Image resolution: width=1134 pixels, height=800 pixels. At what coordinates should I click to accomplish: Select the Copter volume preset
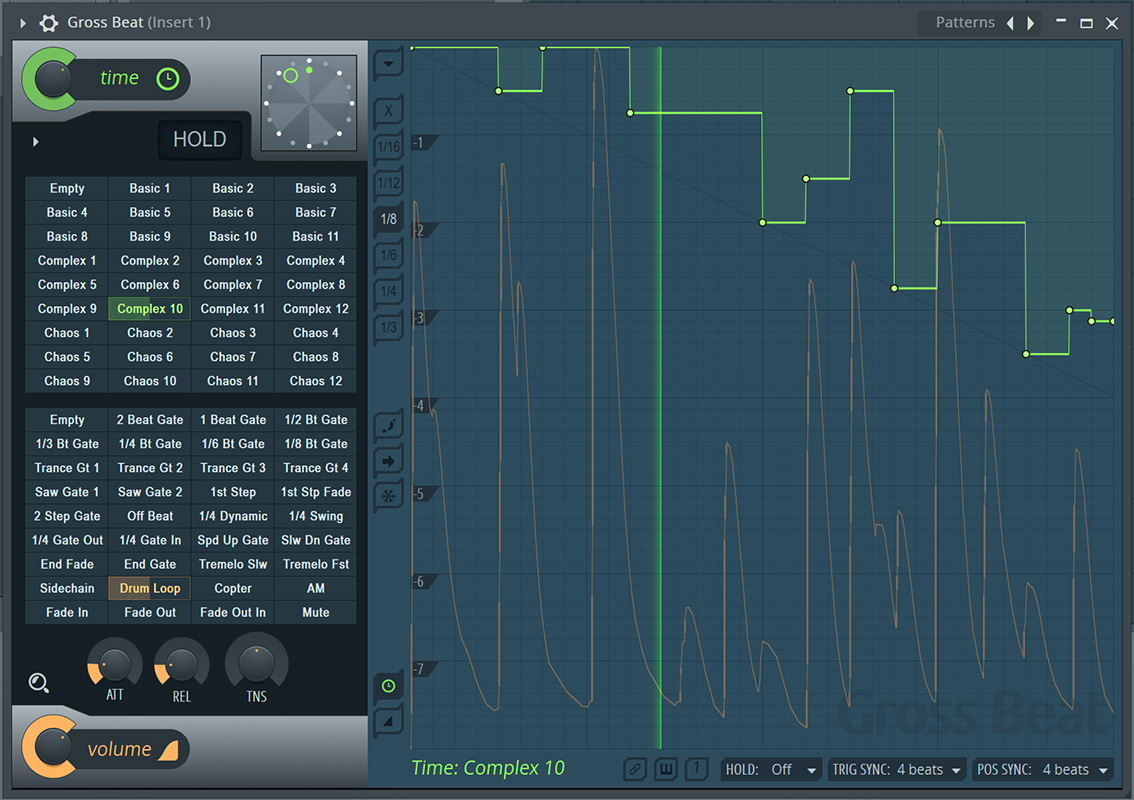(233, 588)
